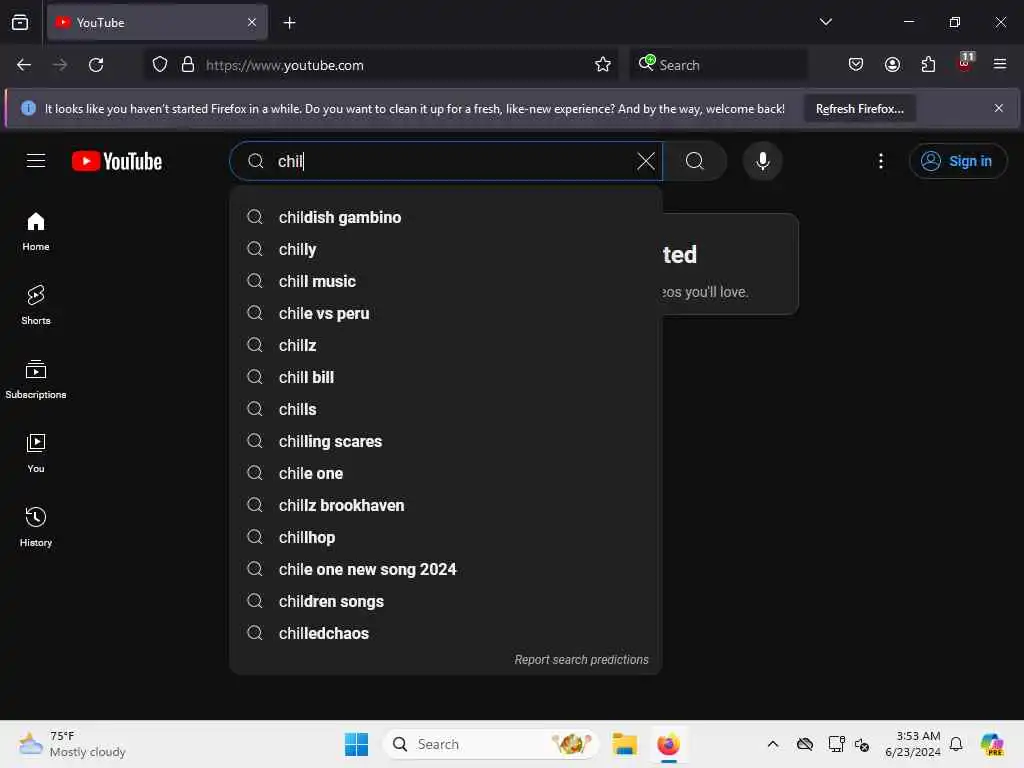
Task: Open File Explorer from the taskbar
Action: [624, 744]
